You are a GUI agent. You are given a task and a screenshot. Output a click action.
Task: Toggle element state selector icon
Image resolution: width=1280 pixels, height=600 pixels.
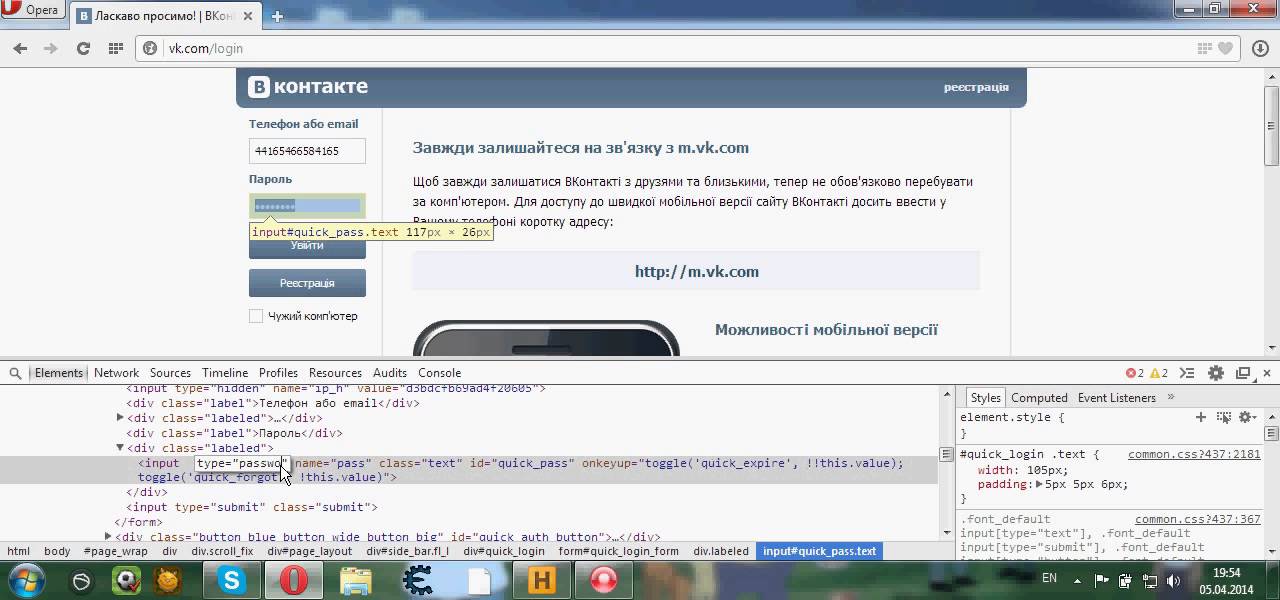coord(1224,417)
